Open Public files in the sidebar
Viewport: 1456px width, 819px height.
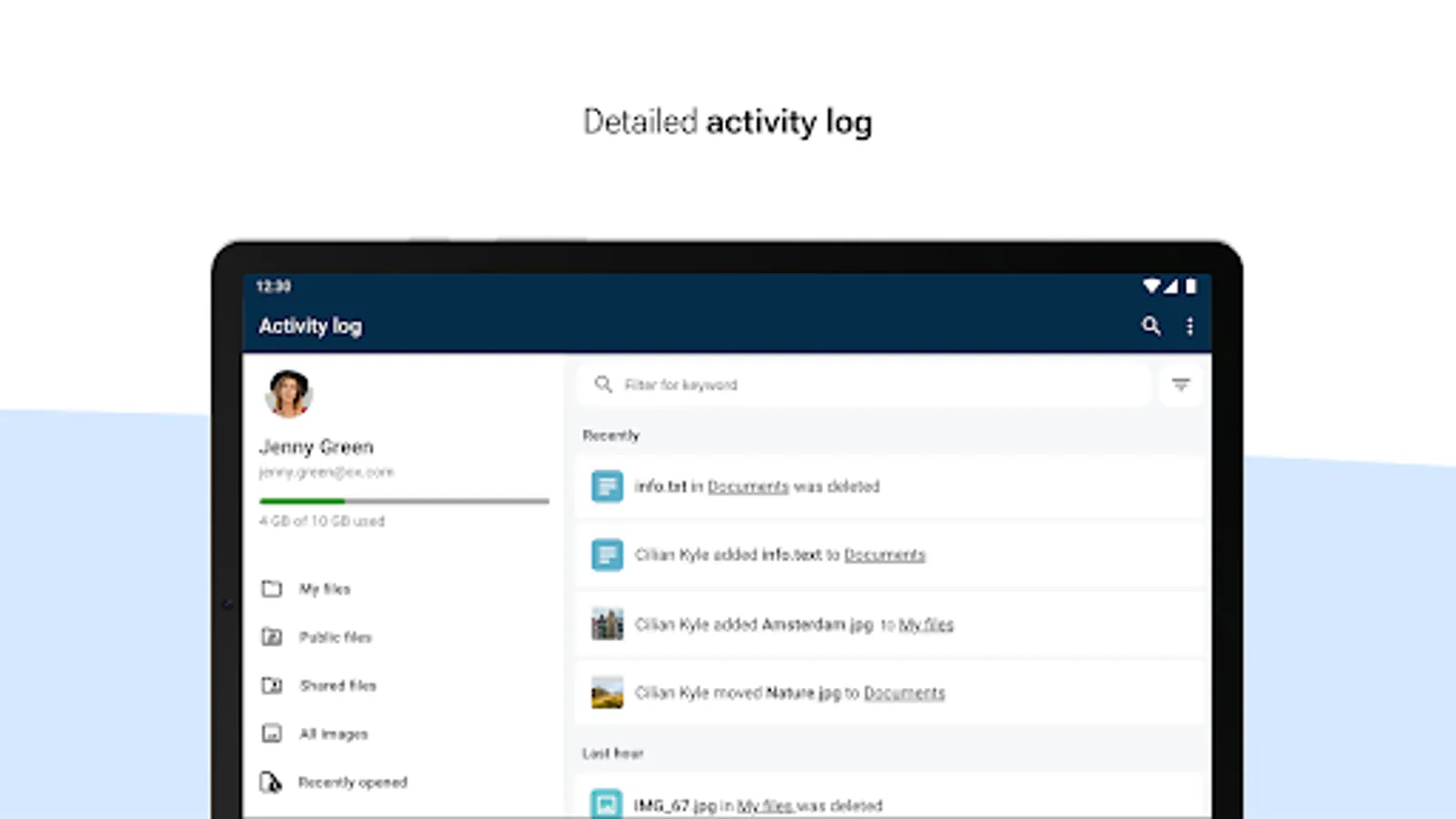336,637
